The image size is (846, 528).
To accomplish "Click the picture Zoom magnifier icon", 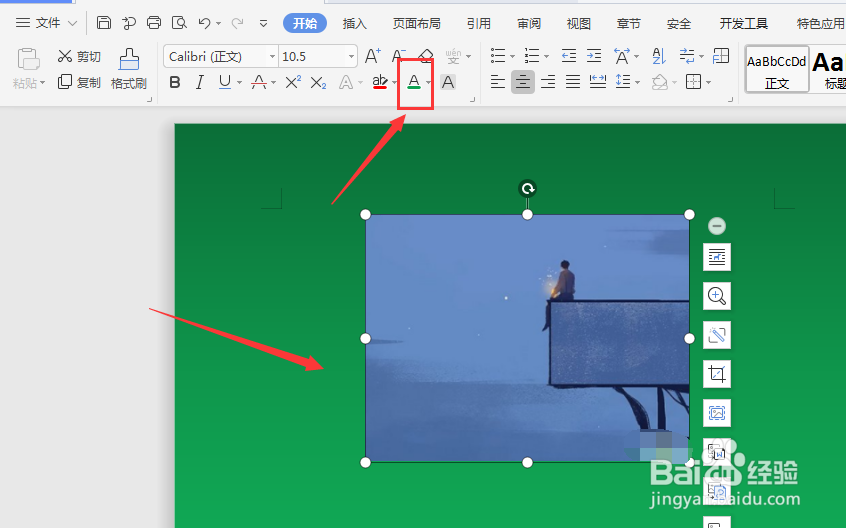I will coord(717,296).
